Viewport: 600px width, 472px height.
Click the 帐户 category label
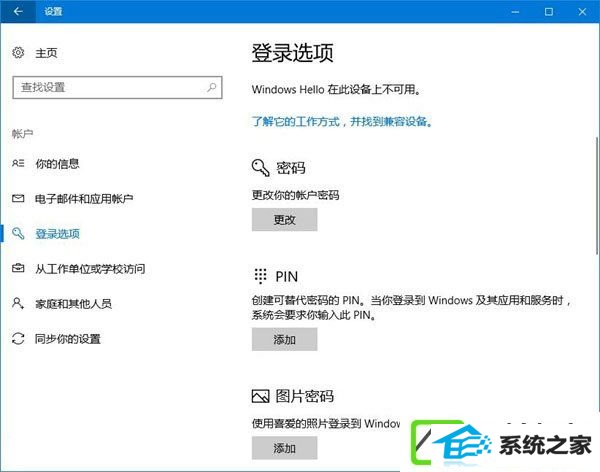point(23,134)
